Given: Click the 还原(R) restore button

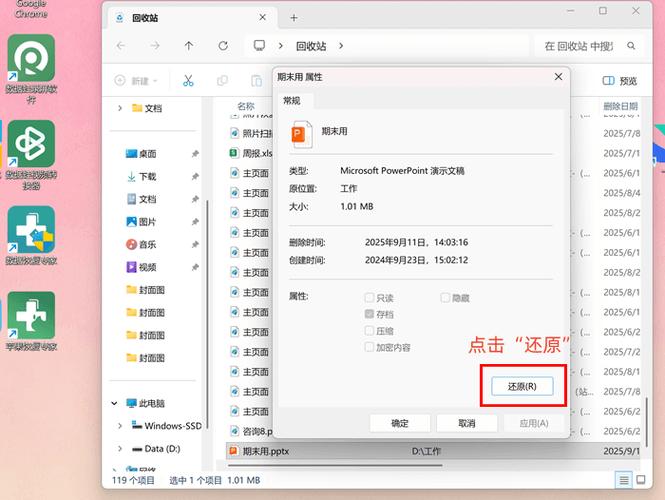Looking at the screenshot, I should 522,386.
